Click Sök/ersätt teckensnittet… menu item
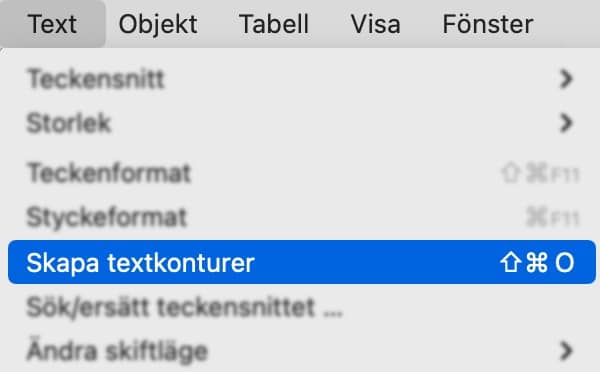 click(302, 307)
